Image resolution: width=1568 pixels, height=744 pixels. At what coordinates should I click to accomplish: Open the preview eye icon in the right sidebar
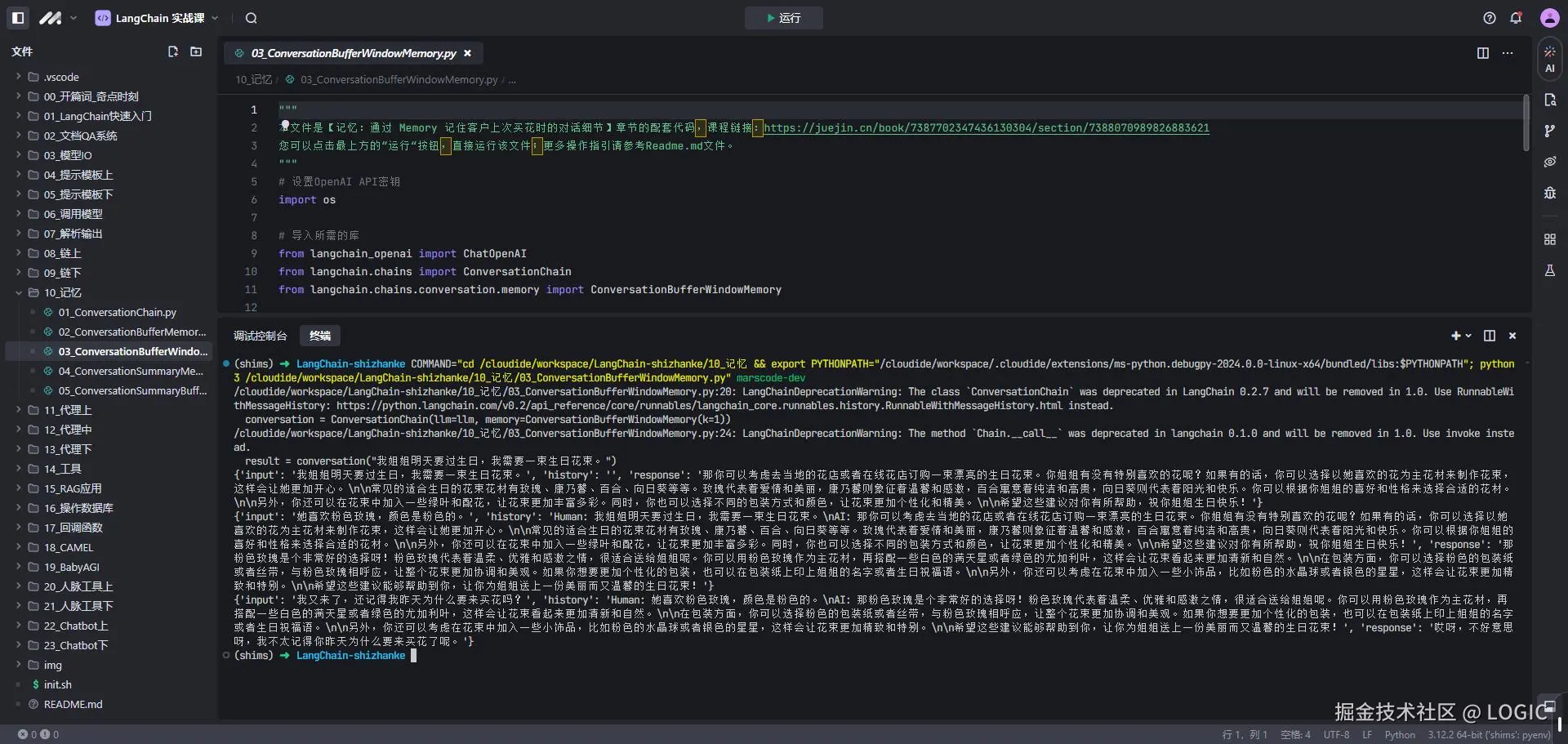[1550, 162]
